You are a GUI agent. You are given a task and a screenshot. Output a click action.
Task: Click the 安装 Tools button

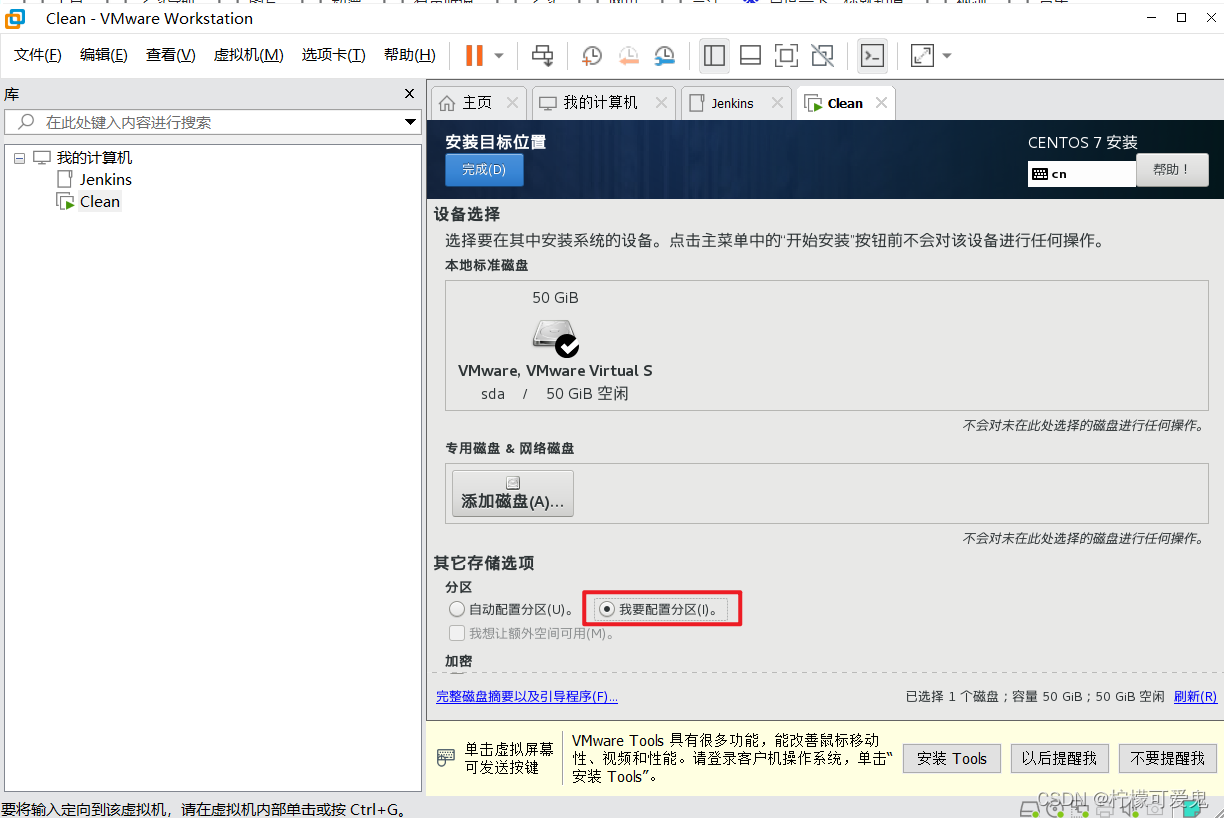(952, 758)
